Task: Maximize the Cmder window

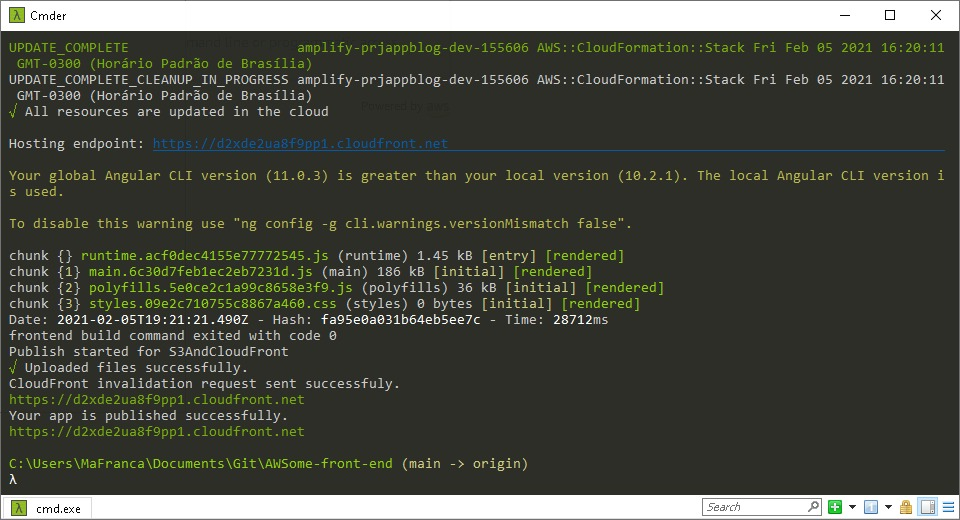Action: point(890,15)
